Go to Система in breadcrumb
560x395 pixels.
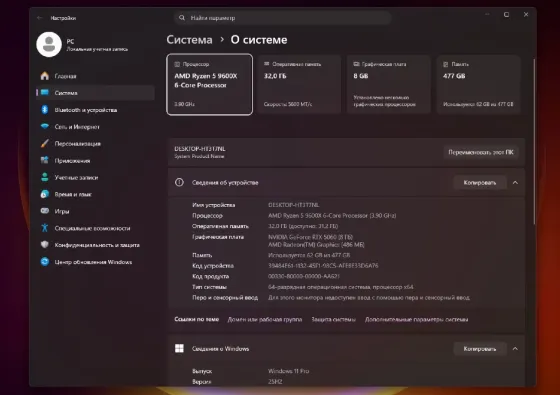pos(189,40)
